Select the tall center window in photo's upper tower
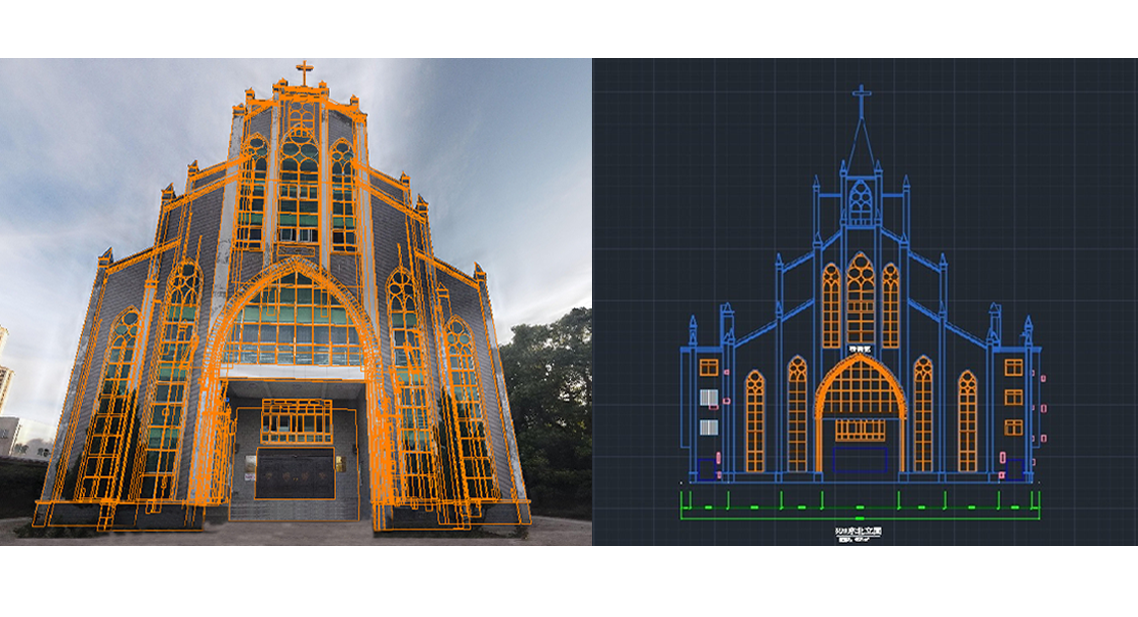1138x617 pixels. pos(298,188)
